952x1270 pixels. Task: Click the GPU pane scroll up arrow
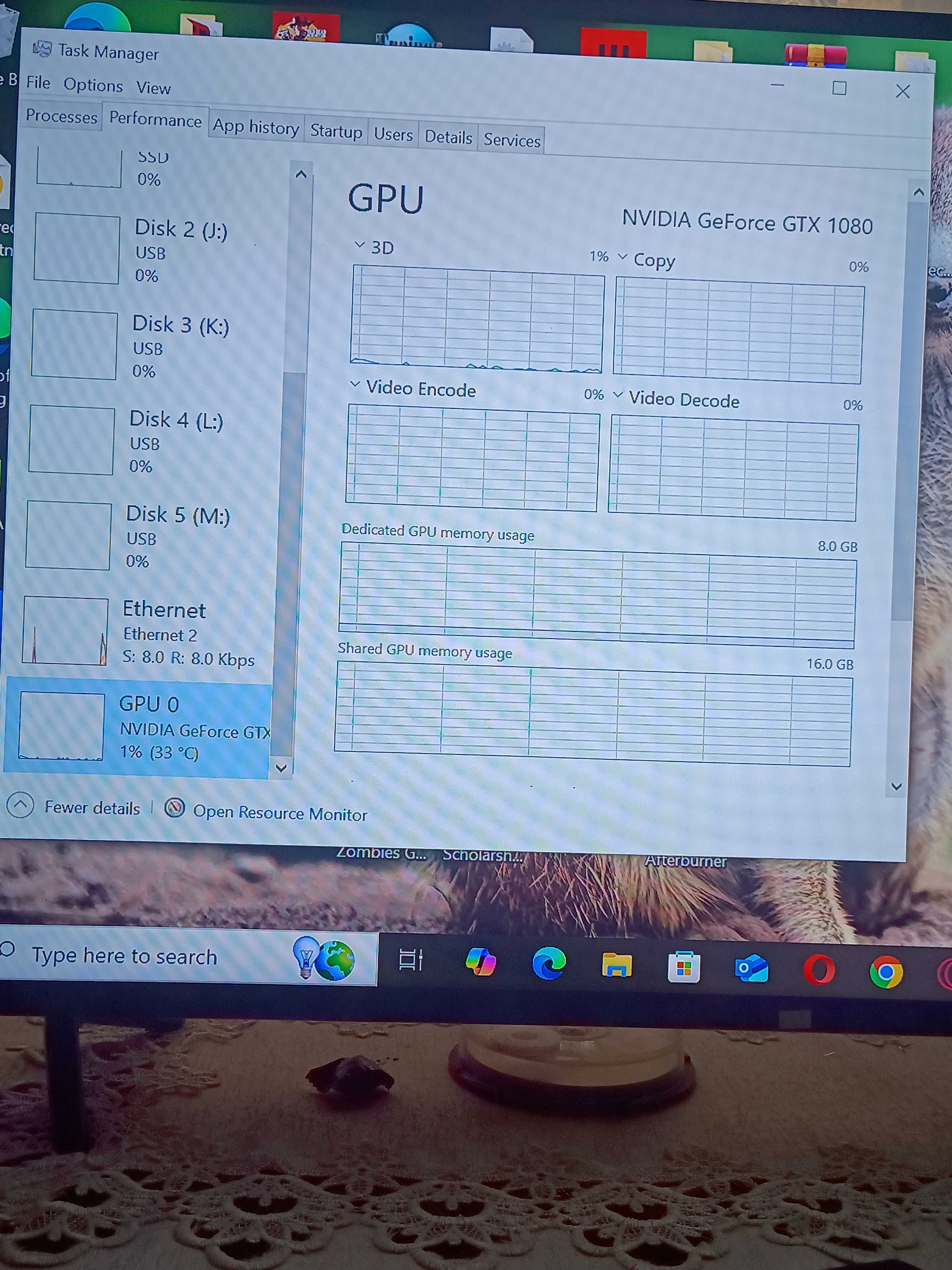click(919, 192)
